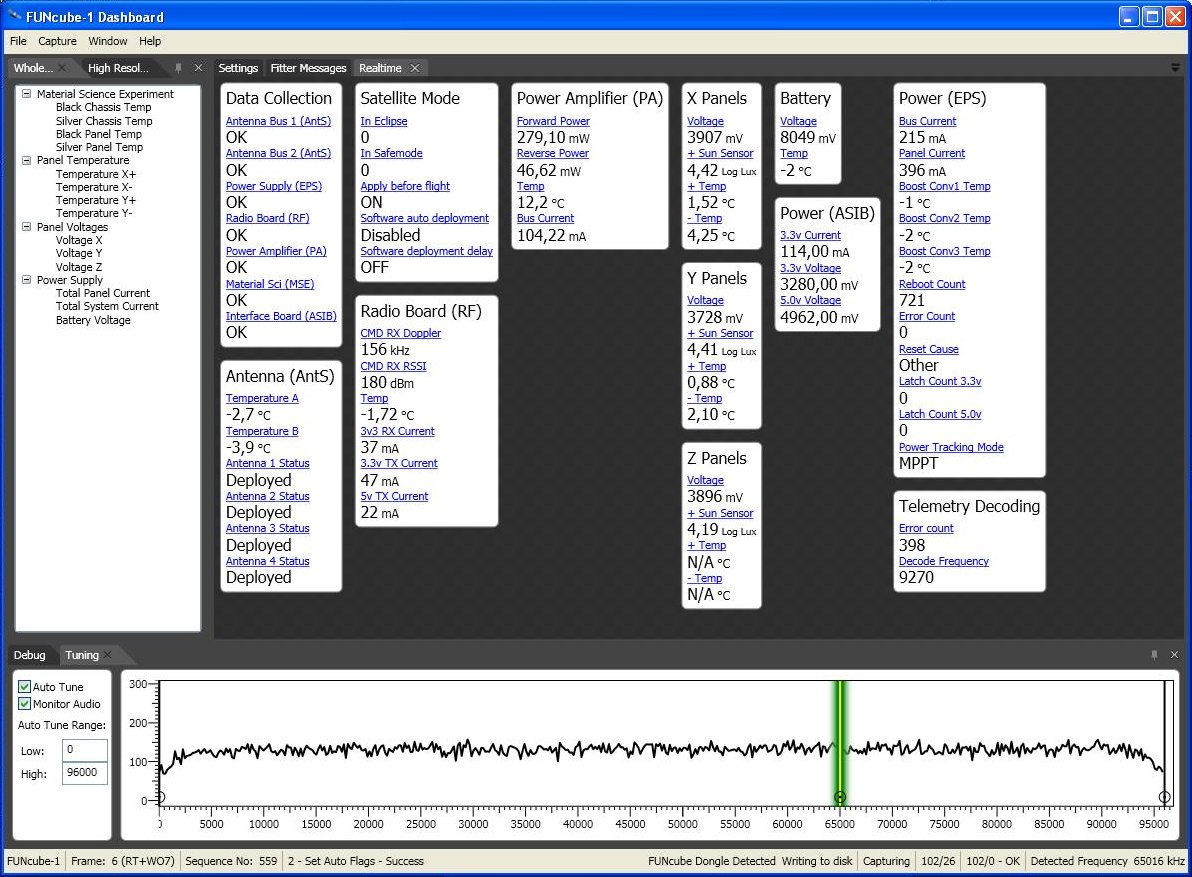
Task: Click the Sequence No: 559 status entry
Action: (231, 861)
